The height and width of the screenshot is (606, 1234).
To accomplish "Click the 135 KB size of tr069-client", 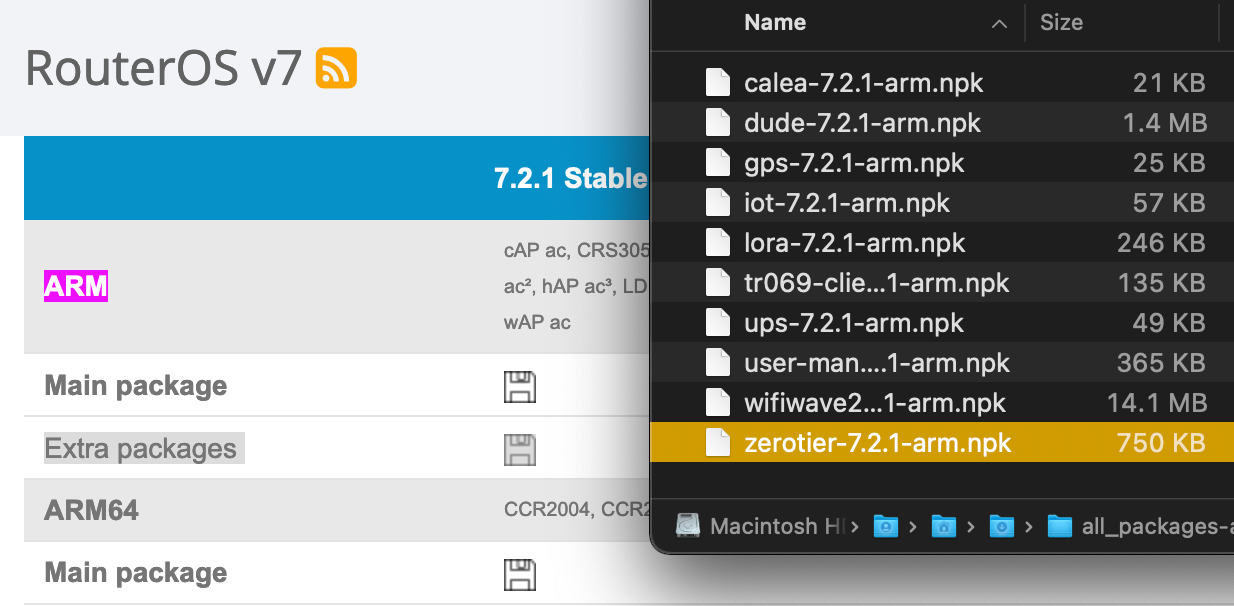I will point(1162,283).
